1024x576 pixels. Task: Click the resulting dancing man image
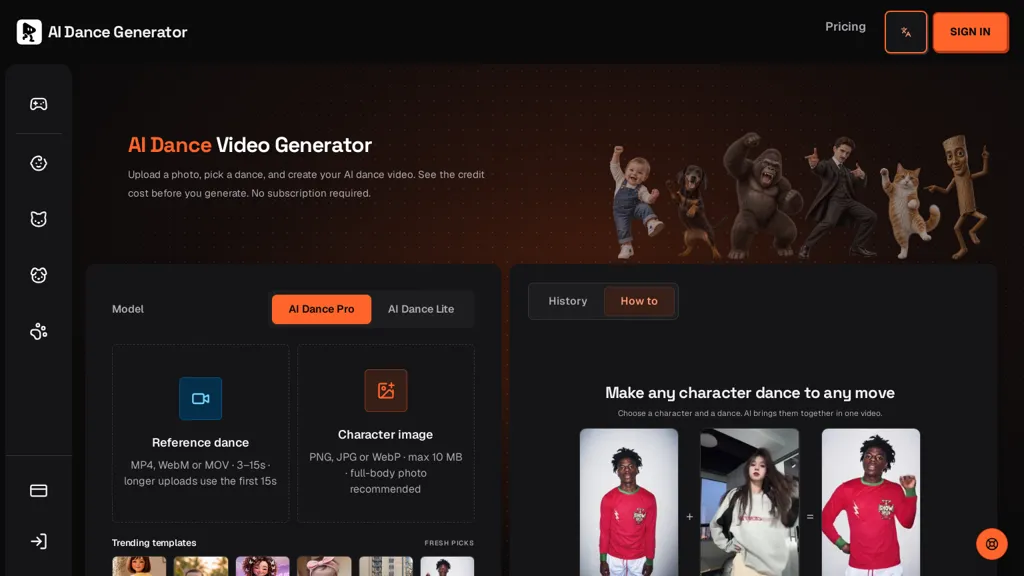(x=871, y=502)
